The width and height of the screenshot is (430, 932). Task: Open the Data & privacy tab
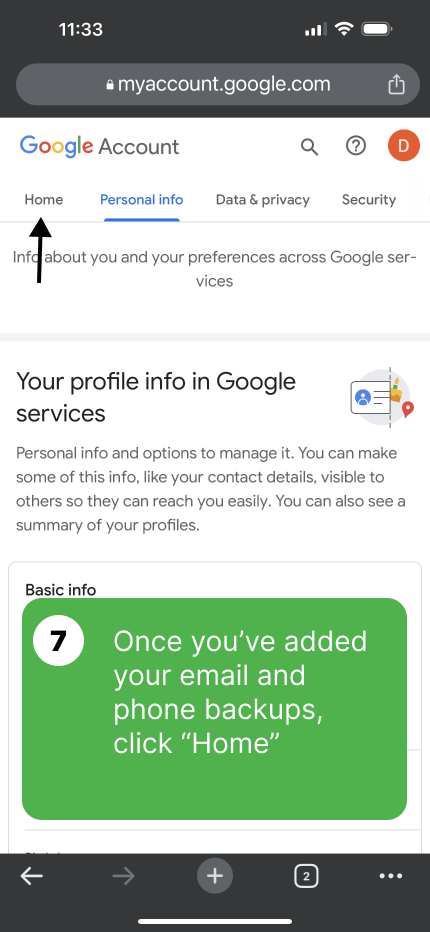point(262,200)
